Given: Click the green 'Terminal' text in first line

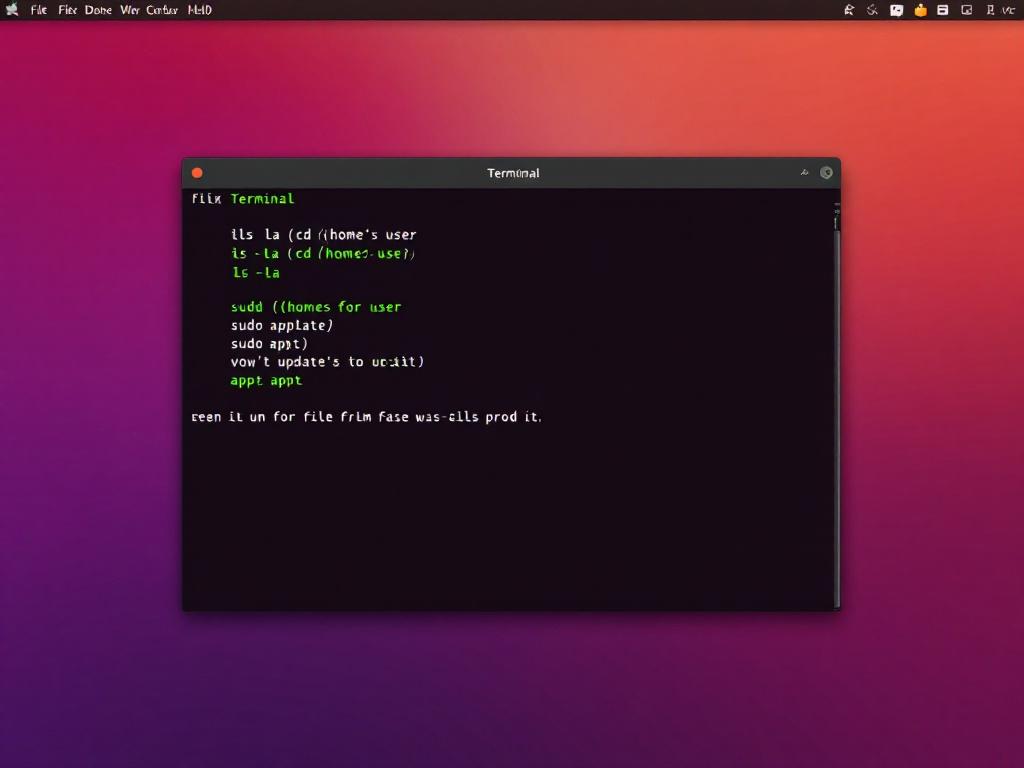Looking at the screenshot, I should 262,199.
